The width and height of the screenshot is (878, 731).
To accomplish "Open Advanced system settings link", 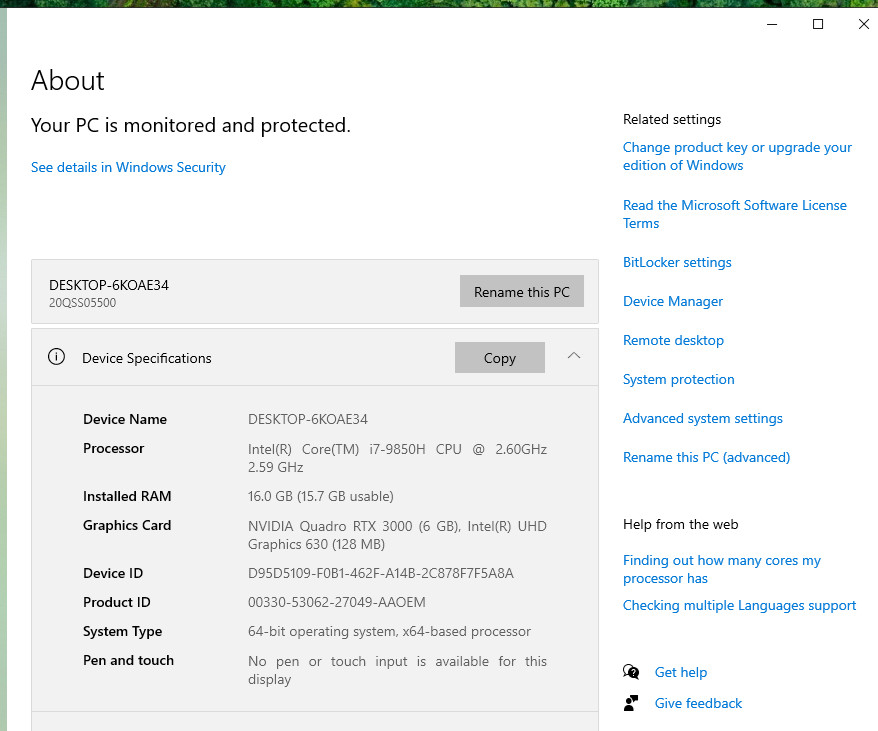I will (703, 418).
